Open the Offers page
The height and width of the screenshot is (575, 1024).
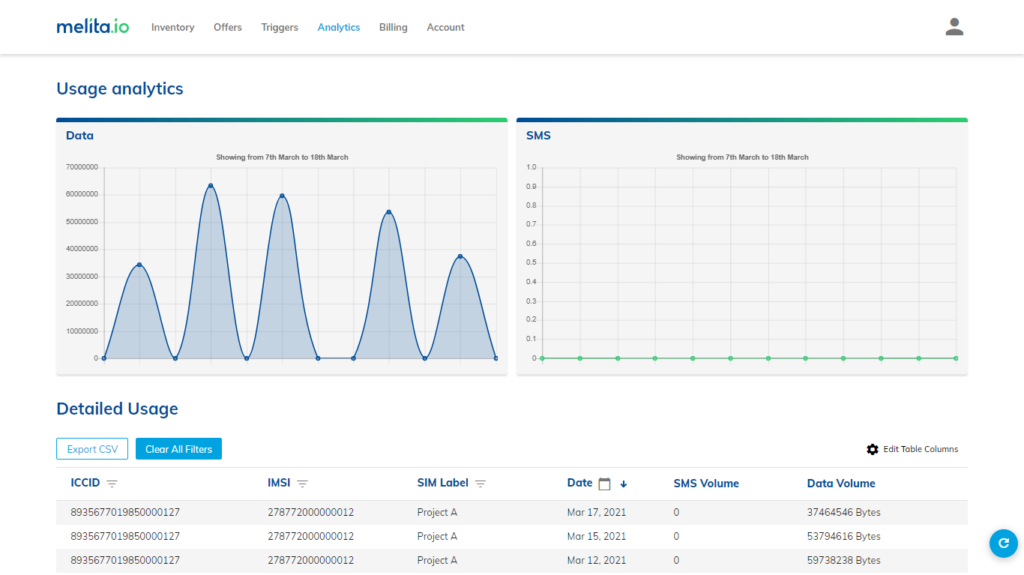(x=227, y=27)
